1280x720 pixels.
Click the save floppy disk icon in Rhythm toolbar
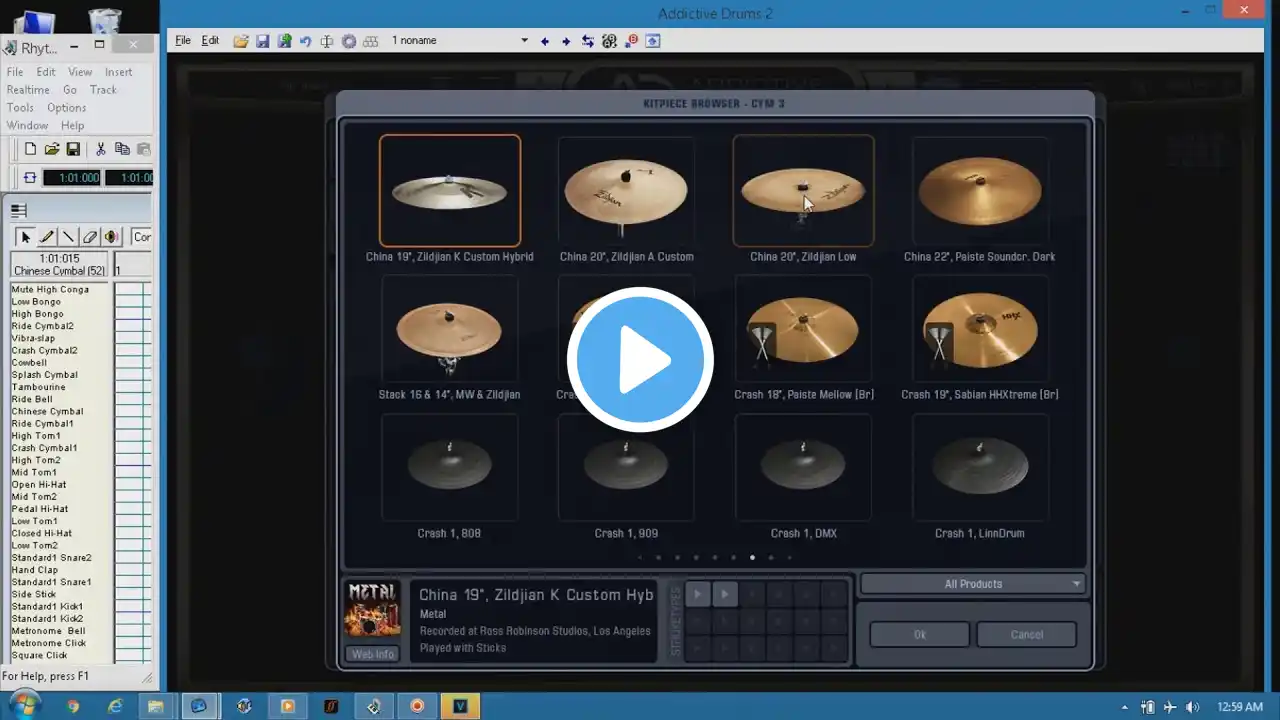point(73,149)
